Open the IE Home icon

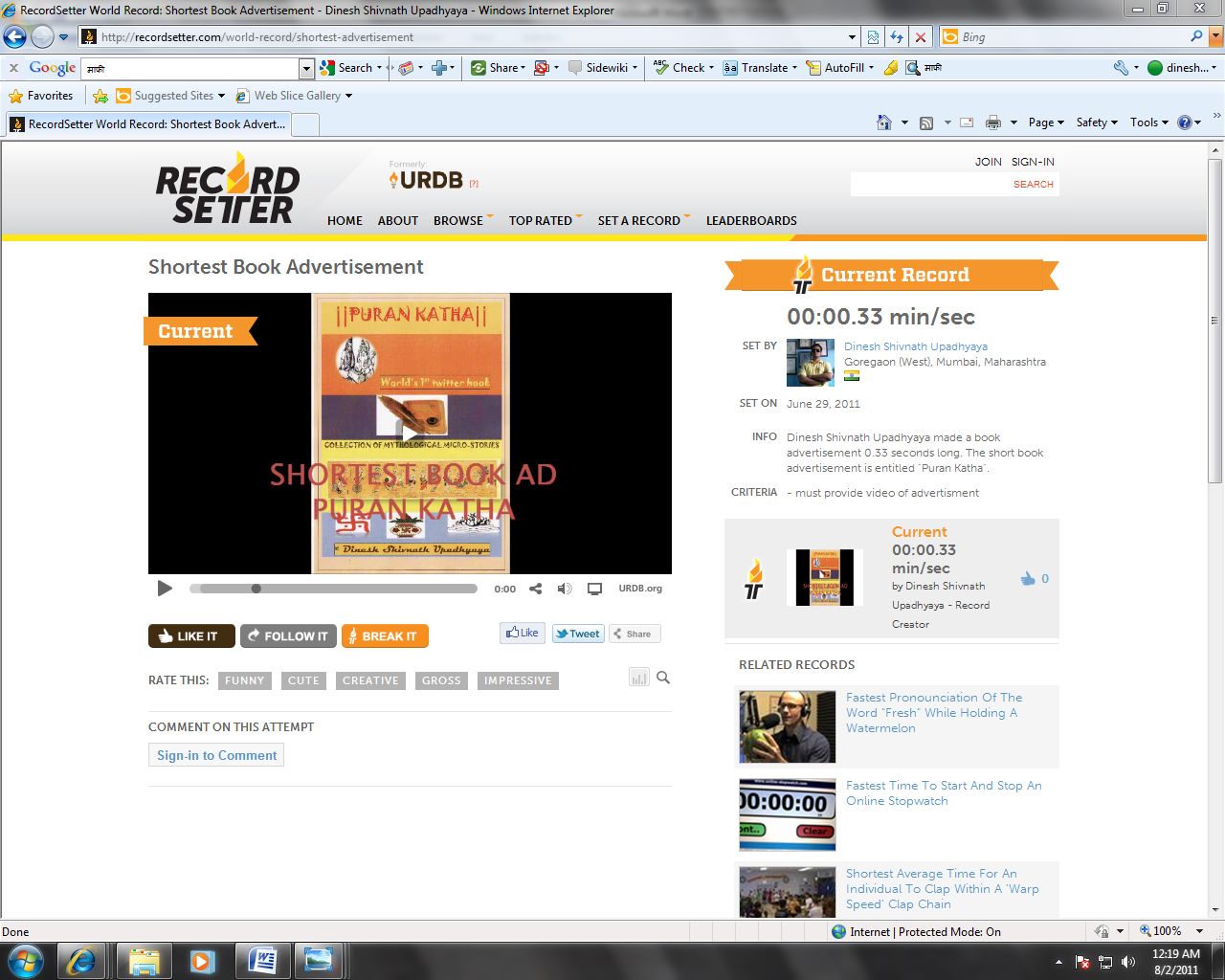tap(884, 122)
